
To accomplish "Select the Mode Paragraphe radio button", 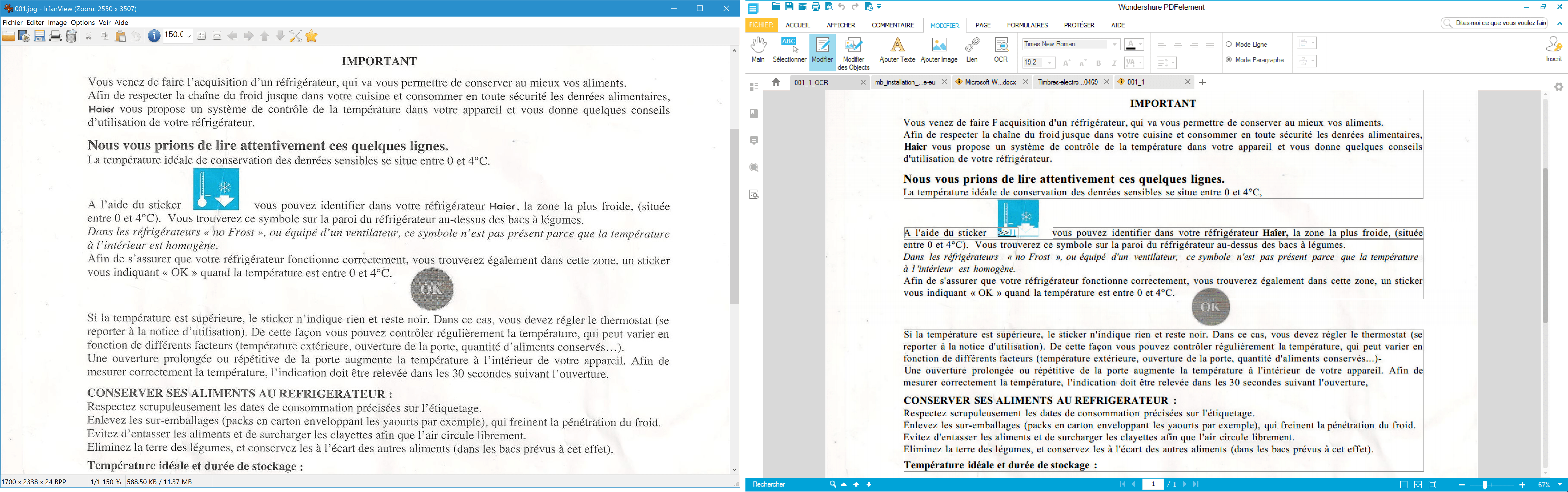I will pyautogui.click(x=1229, y=60).
